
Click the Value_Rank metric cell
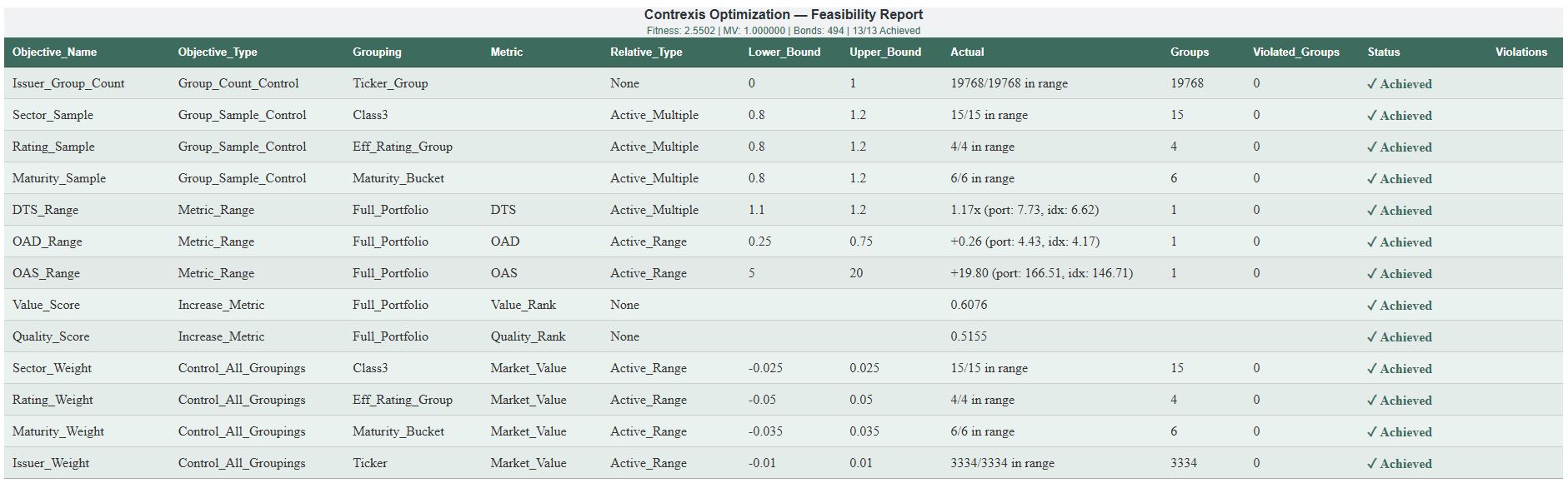tap(523, 305)
